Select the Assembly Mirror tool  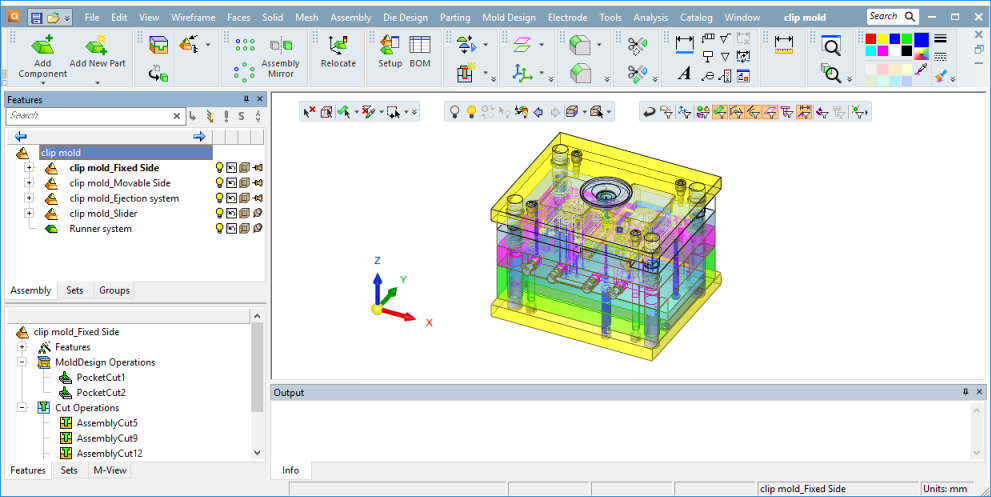281,57
